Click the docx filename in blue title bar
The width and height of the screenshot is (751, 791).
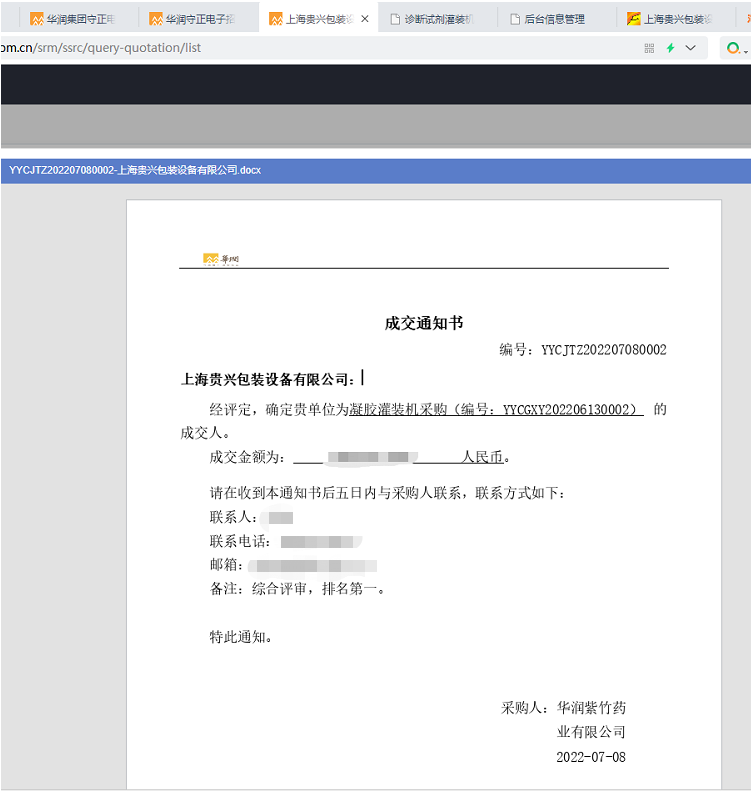coord(135,171)
